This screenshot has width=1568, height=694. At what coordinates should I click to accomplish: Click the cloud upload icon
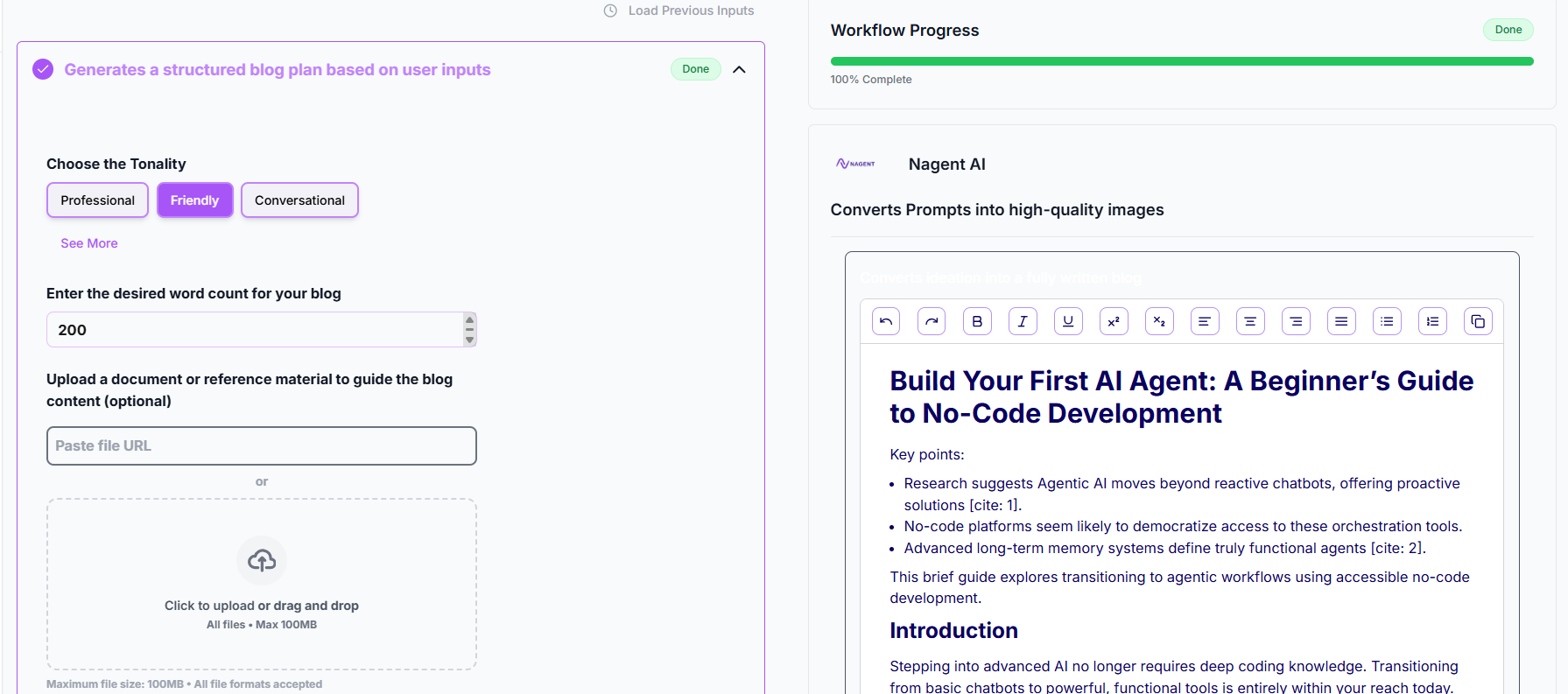[262, 560]
